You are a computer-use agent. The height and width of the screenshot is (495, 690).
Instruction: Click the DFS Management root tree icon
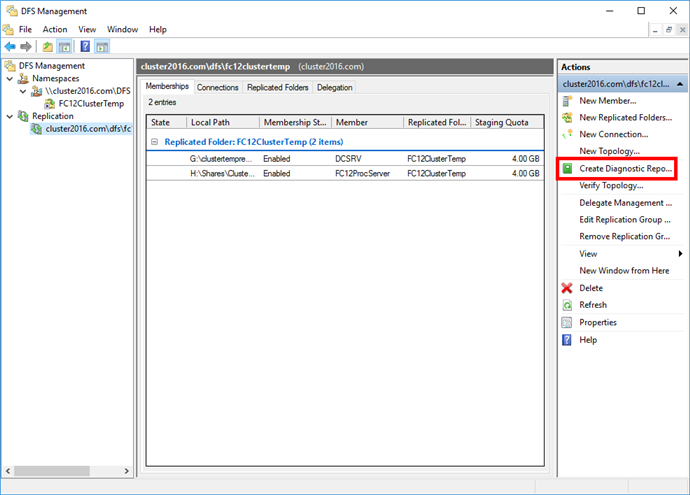(10, 66)
